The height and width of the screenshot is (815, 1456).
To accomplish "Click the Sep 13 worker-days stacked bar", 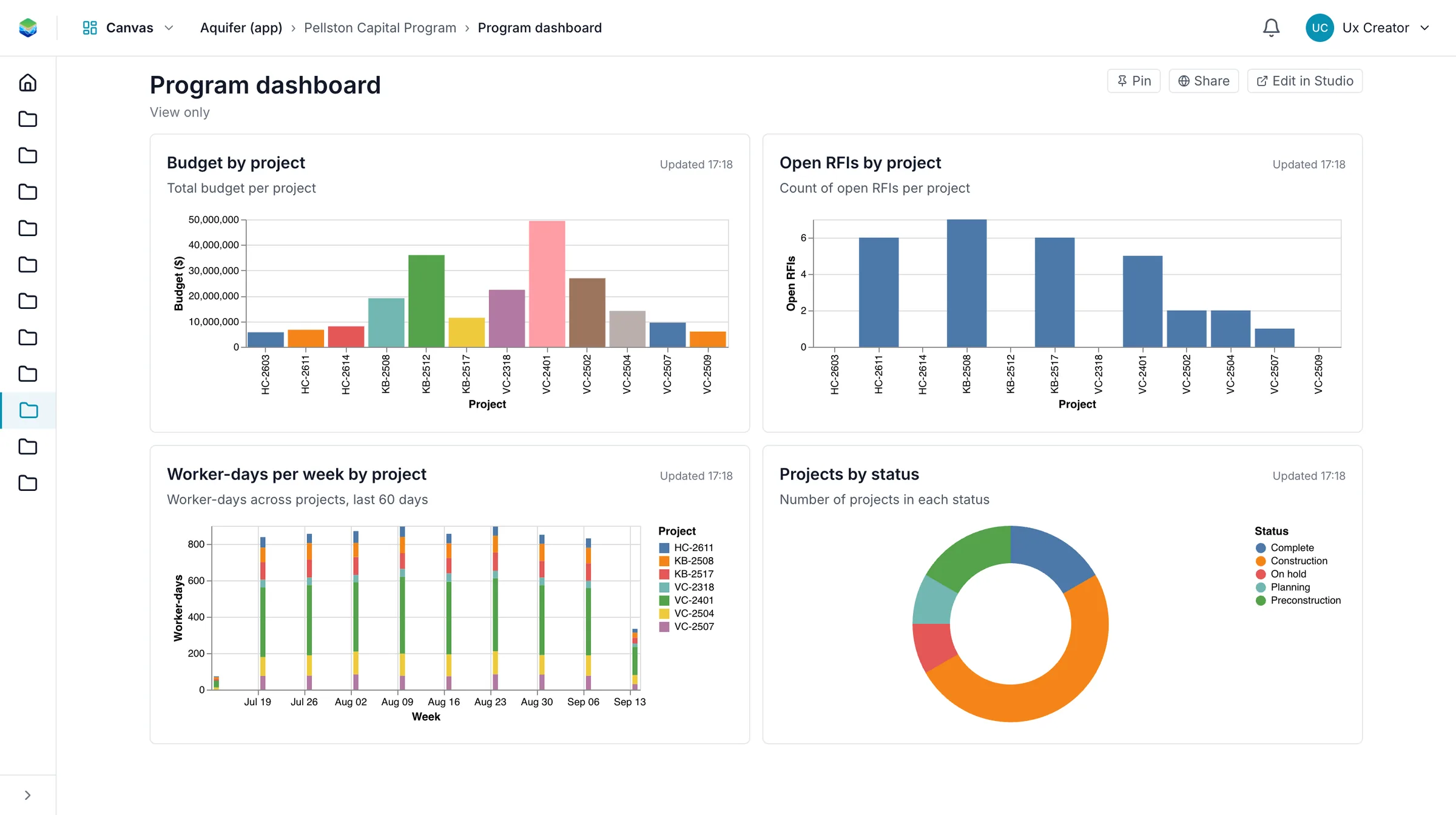I will 635,659.
